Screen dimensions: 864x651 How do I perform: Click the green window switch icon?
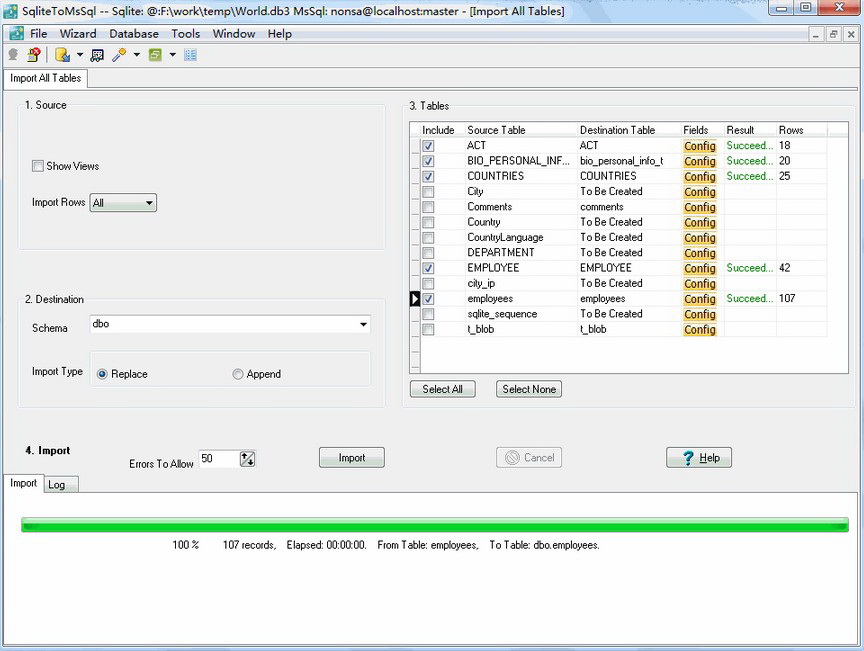click(155, 55)
